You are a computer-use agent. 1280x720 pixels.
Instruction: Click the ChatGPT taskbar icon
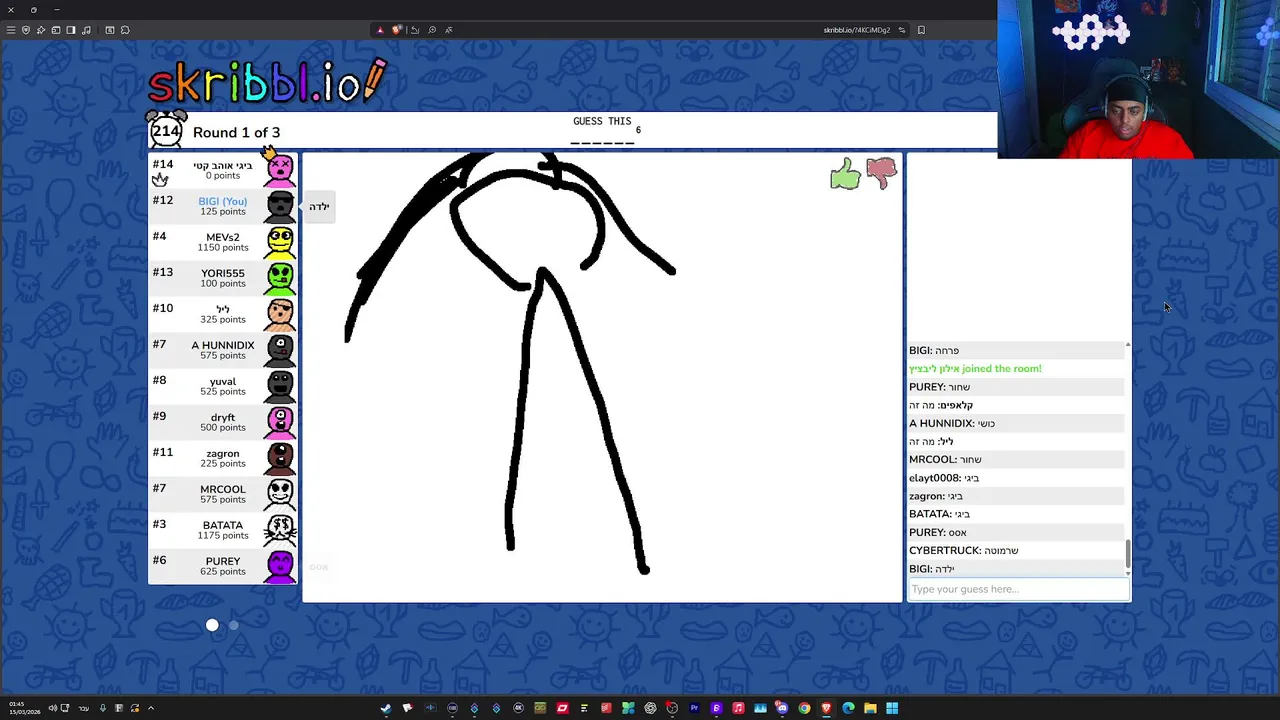pyautogui.click(x=651, y=708)
